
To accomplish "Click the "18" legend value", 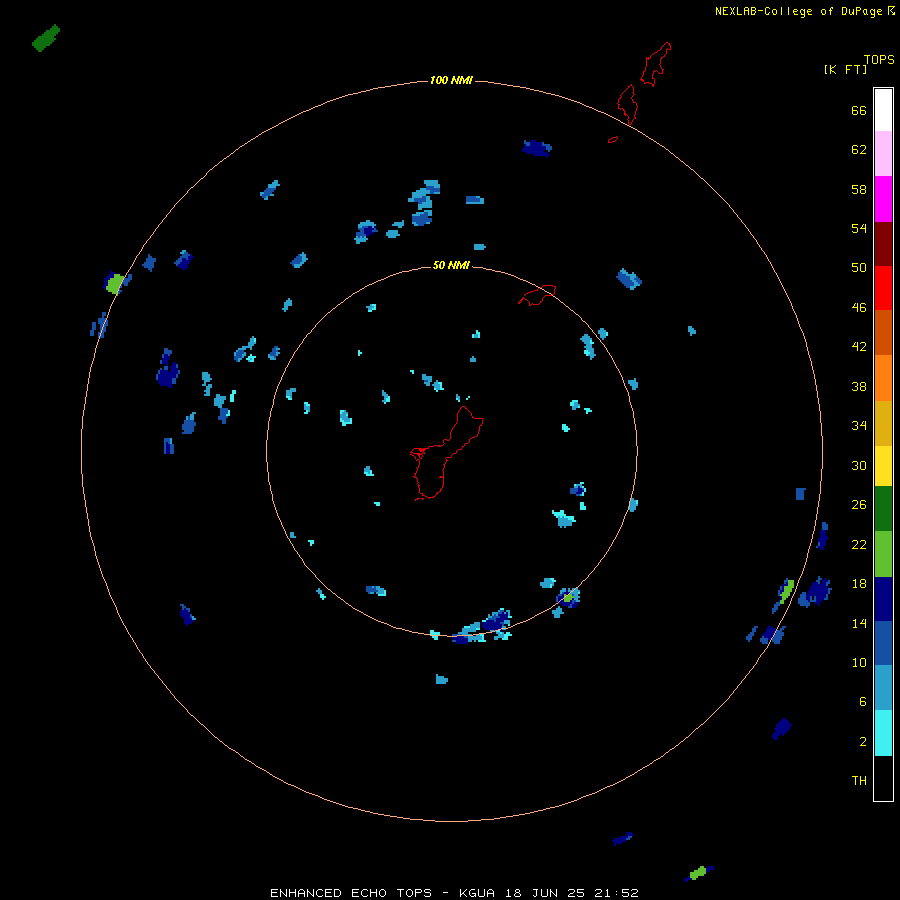I will point(859,584).
